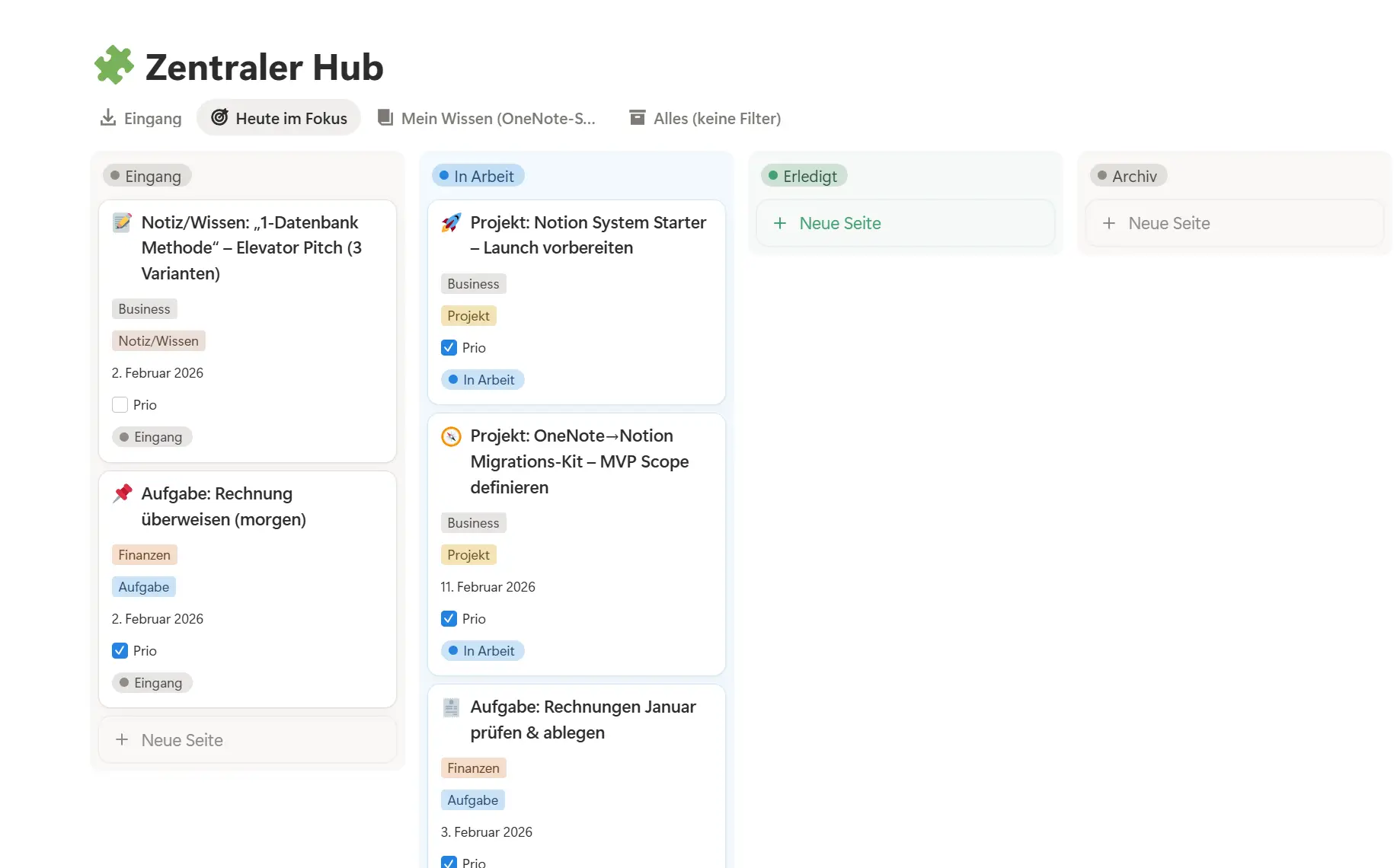The height and width of the screenshot is (868, 1397).
Task: Enable Prio checkbox on Elevator Pitch note
Action: (120, 405)
